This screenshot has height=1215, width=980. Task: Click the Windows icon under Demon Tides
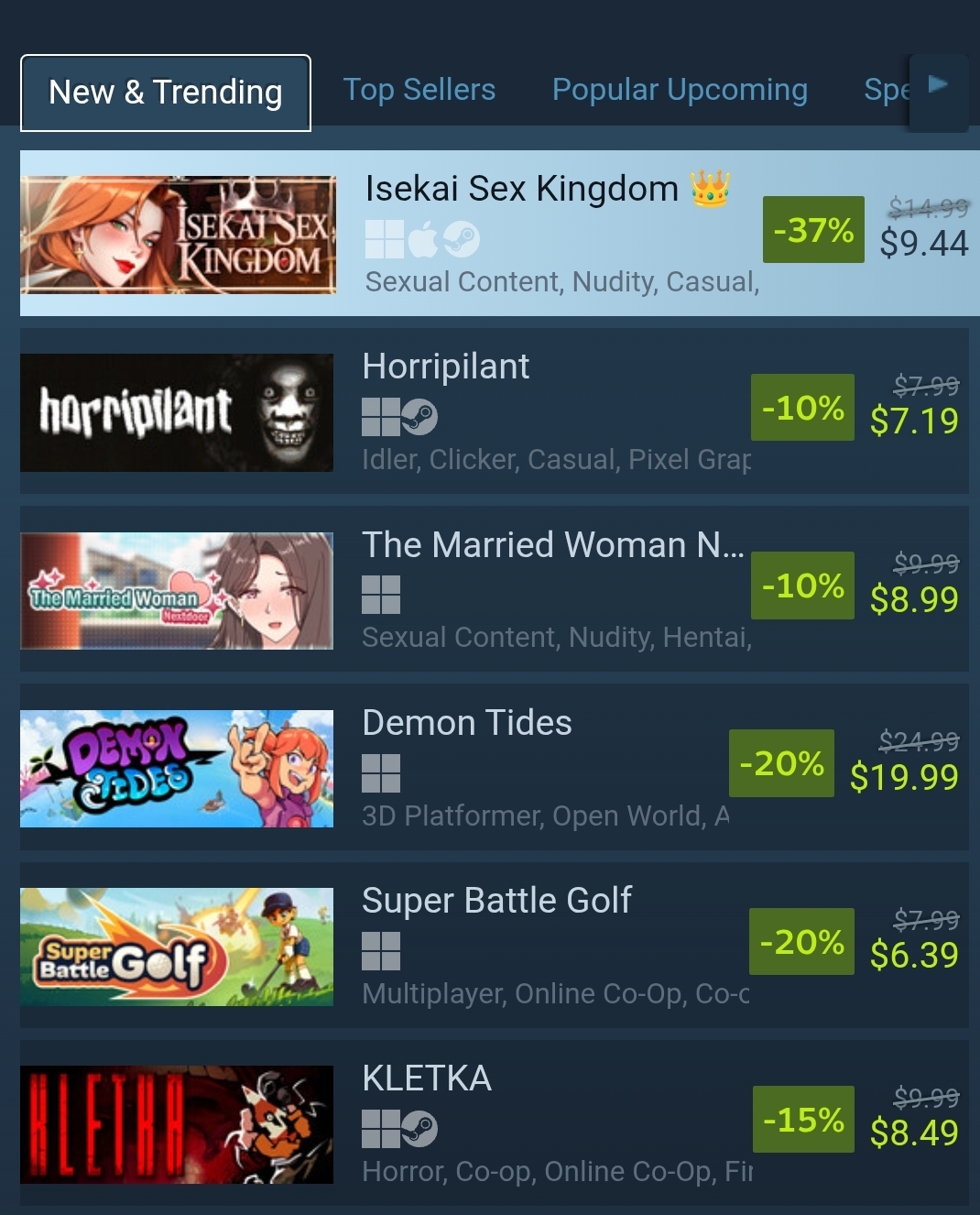coord(381,772)
